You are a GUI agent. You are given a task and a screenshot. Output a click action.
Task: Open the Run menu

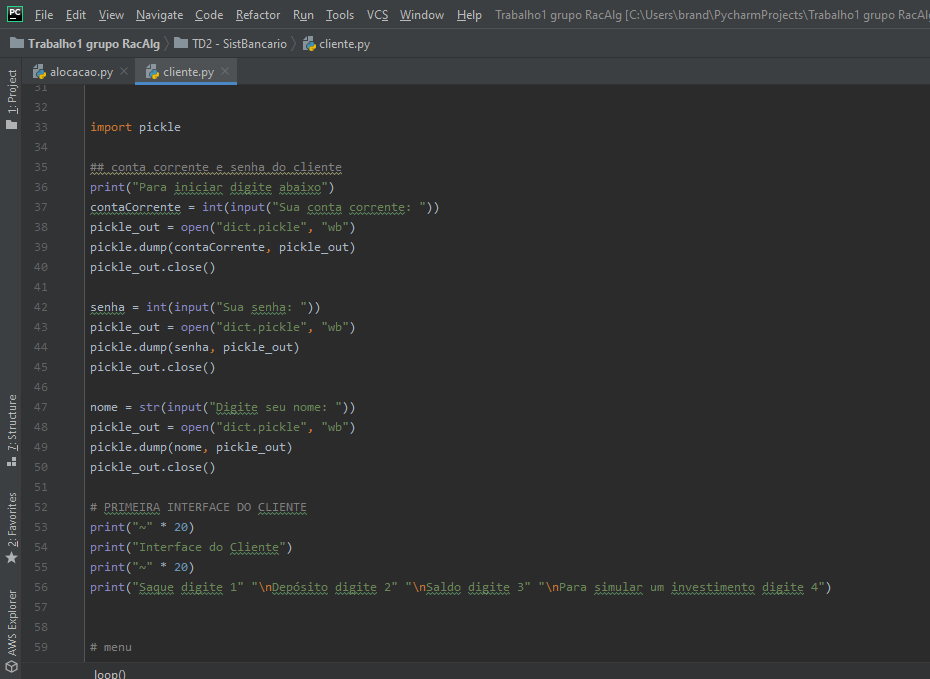tap(303, 15)
